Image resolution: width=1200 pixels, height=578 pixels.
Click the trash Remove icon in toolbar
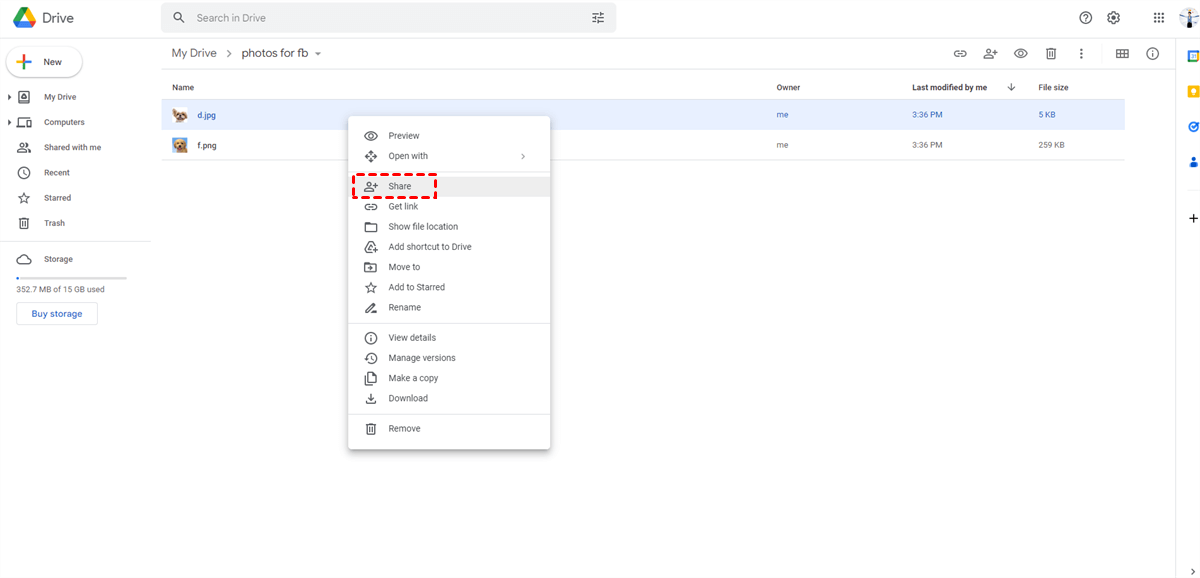tap(1051, 54)
